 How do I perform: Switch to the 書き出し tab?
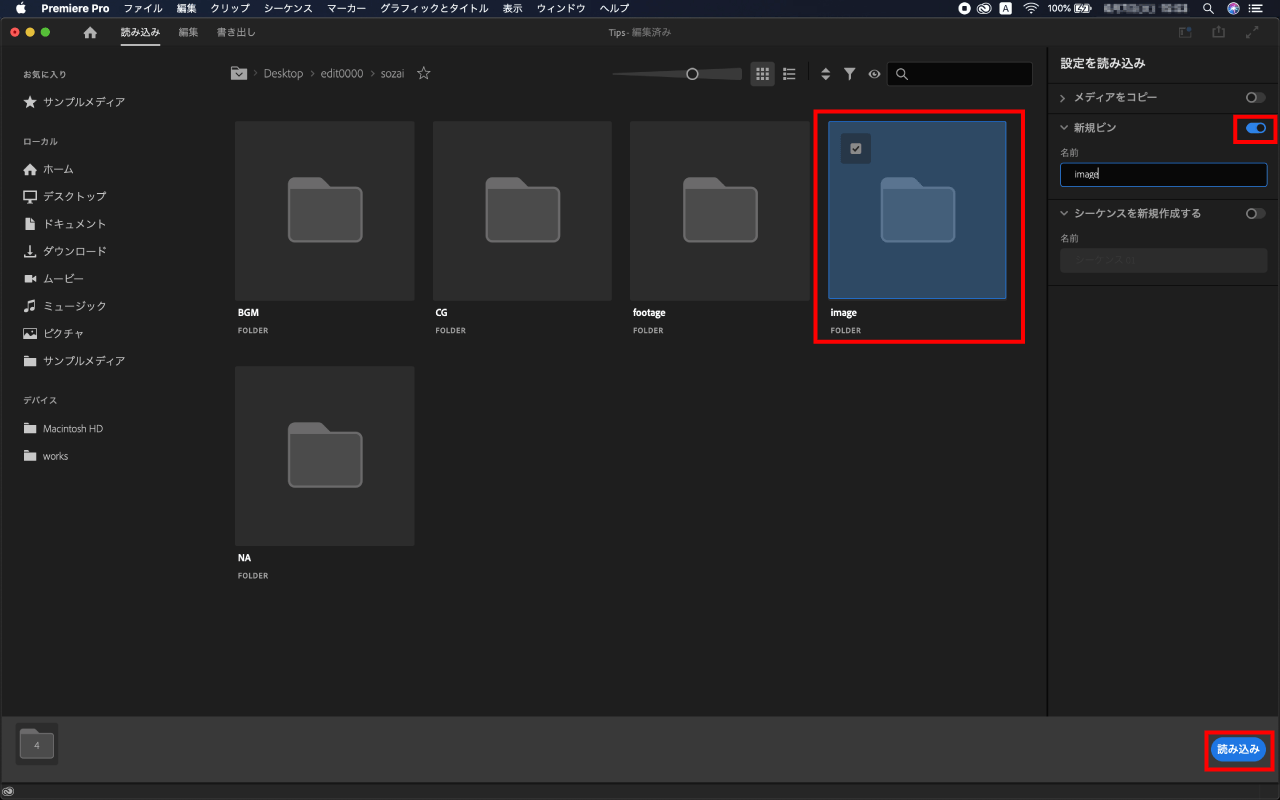pos(236,32)
